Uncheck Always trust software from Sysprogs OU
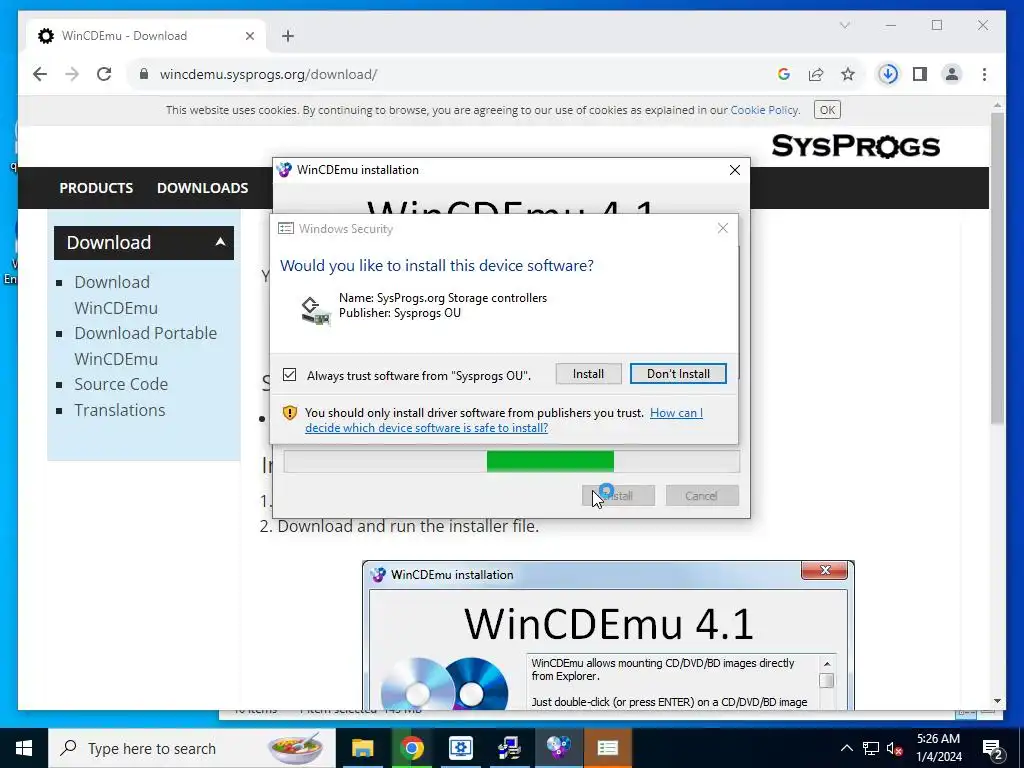 tap(289, 375)
